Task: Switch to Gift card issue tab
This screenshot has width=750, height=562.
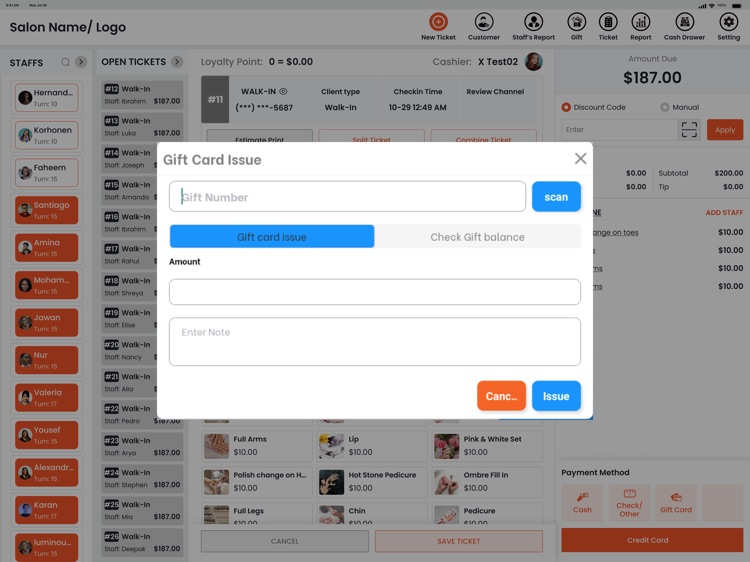Action: tap(272, 237)
